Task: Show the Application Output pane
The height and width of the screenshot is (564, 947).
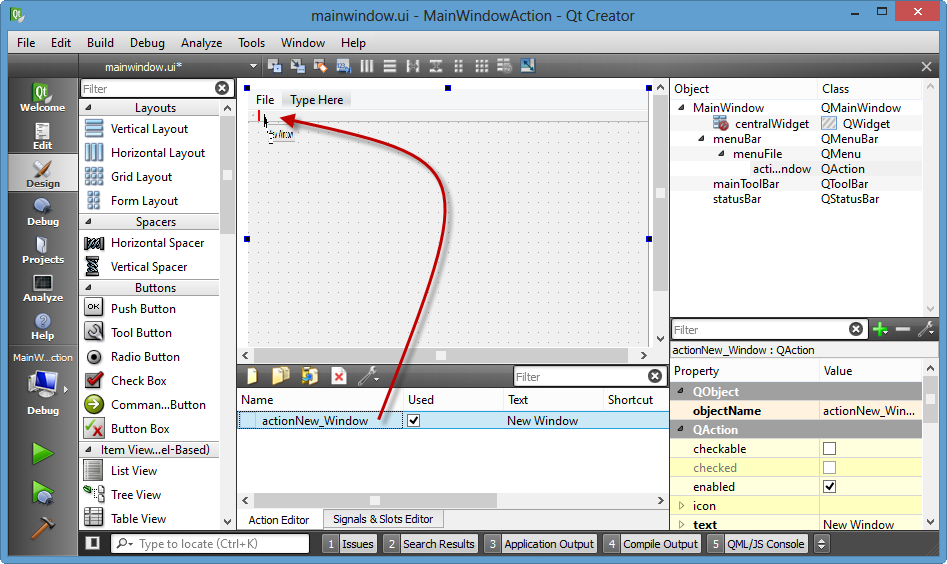Action: point(541,543)
